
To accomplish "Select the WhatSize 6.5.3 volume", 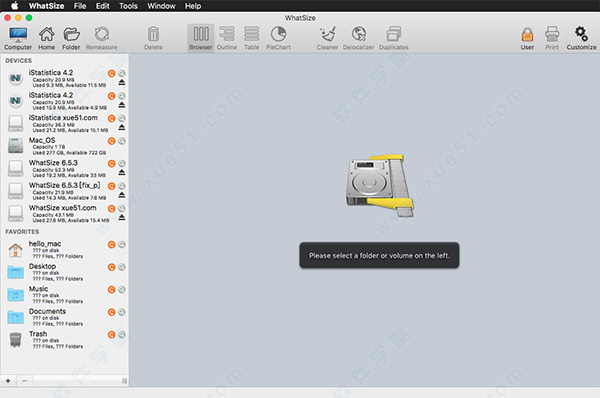I will coord(64,168).
